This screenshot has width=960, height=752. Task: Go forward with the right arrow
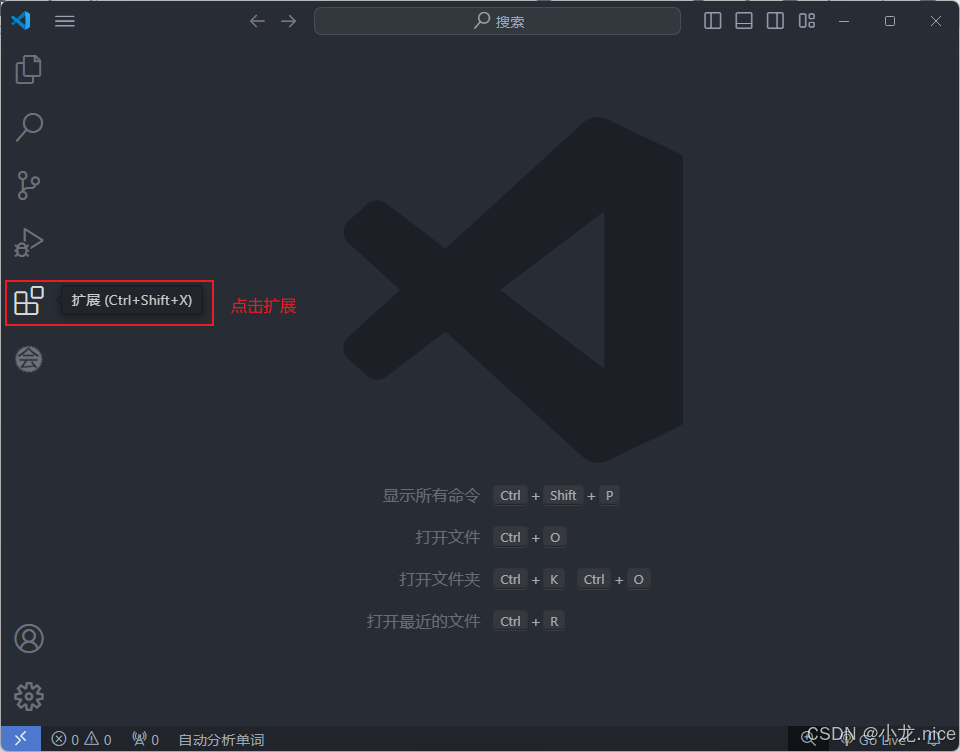(x=288, y=21)
